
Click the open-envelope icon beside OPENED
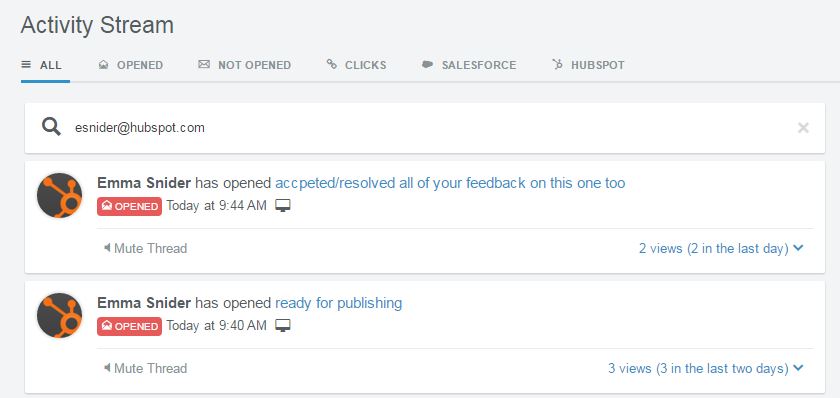[103, 65]
